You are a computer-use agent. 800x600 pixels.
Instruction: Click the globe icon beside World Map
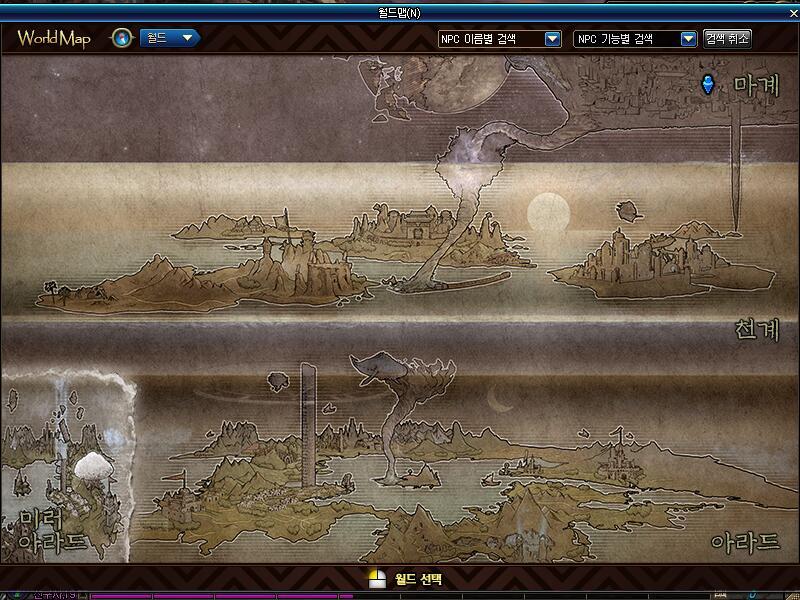[121, 38]
